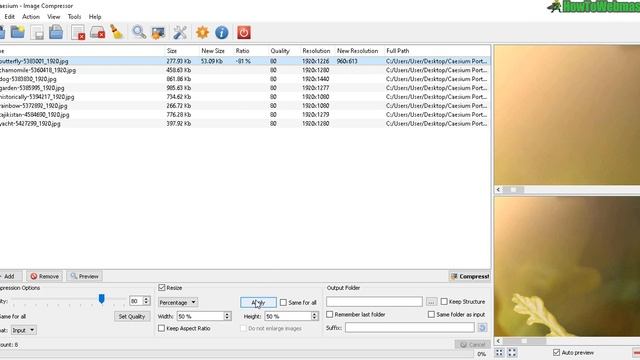The height and width of the screenshot is (360, 640).
Task: Click the bottom compressed preview image
Action: point(567,267)
